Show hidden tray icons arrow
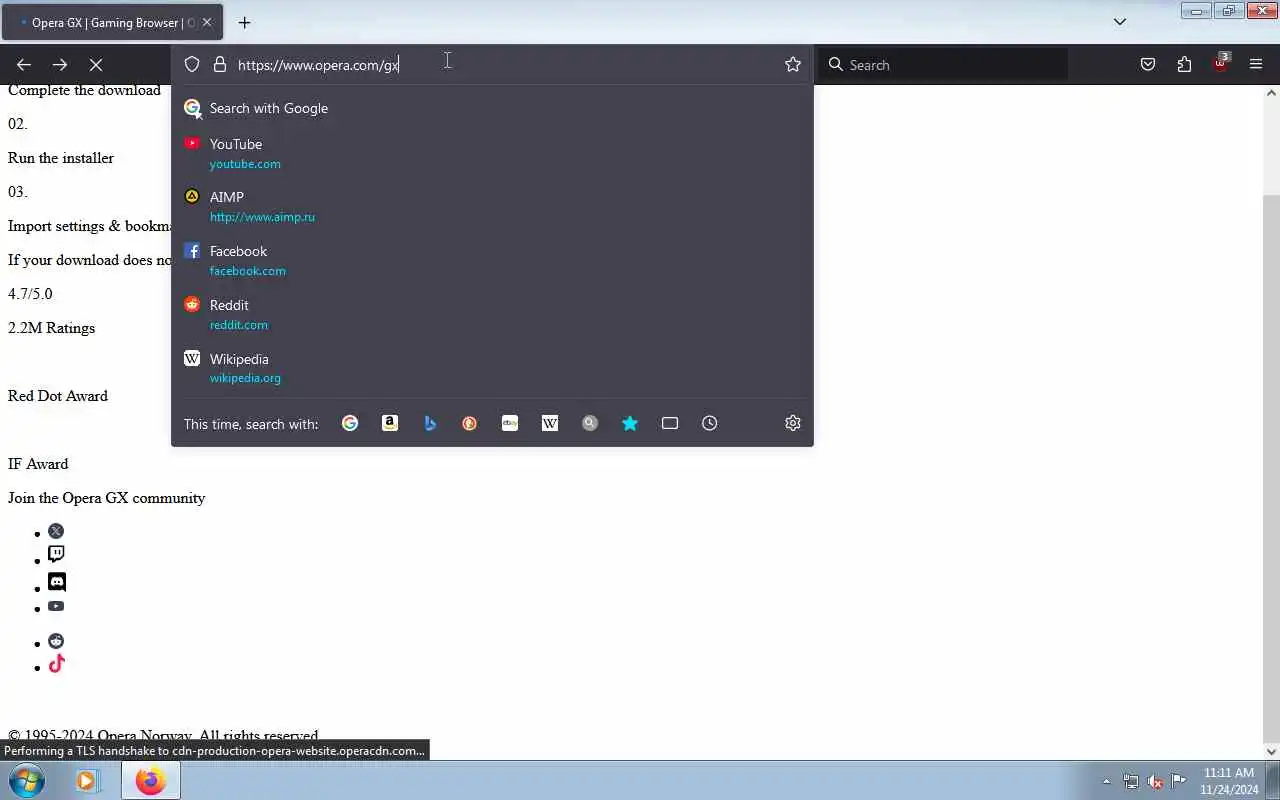Screen dimensions: 1280x800 [1106, 781]
